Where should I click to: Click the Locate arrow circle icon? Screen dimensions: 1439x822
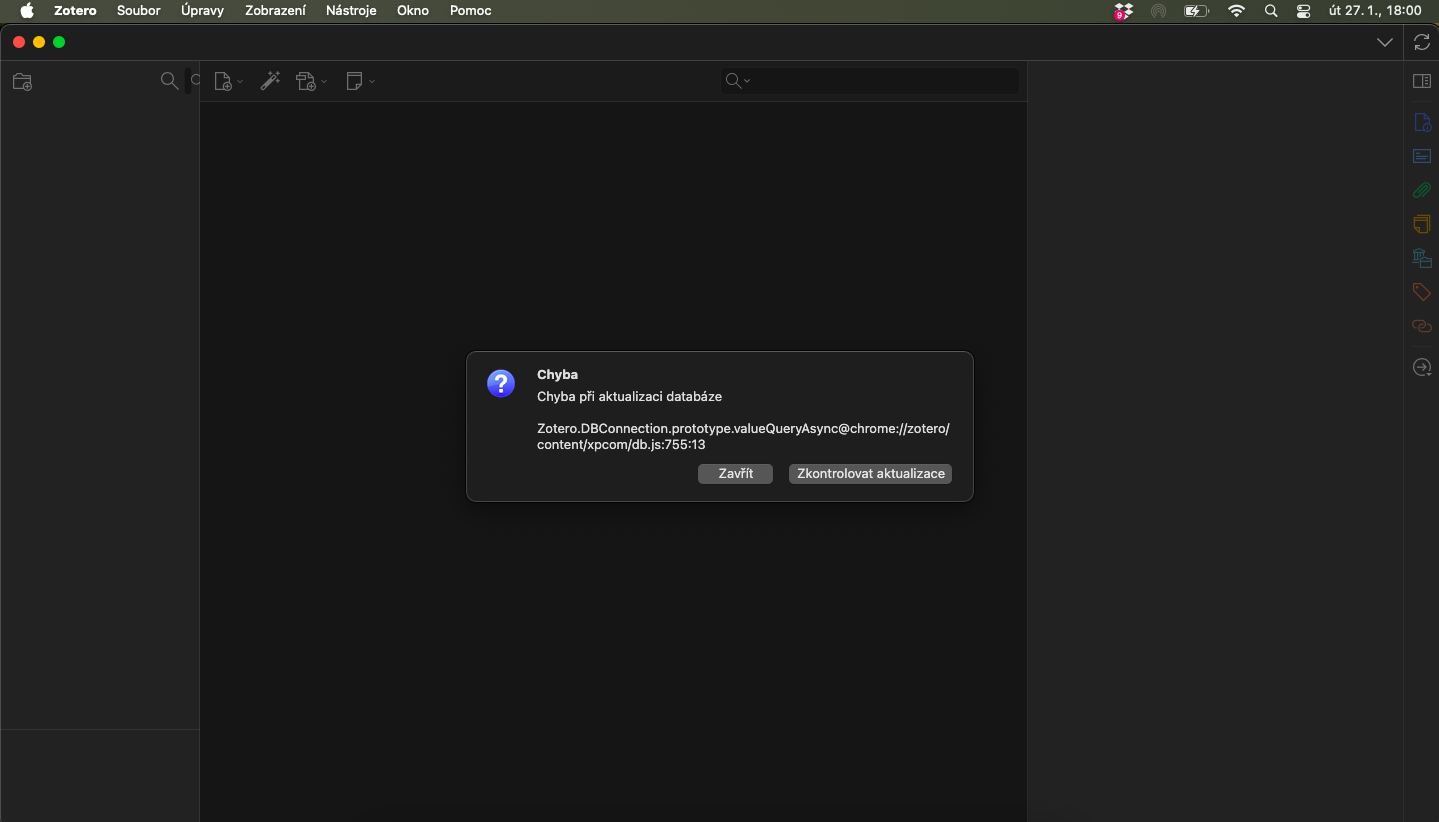1421,367
